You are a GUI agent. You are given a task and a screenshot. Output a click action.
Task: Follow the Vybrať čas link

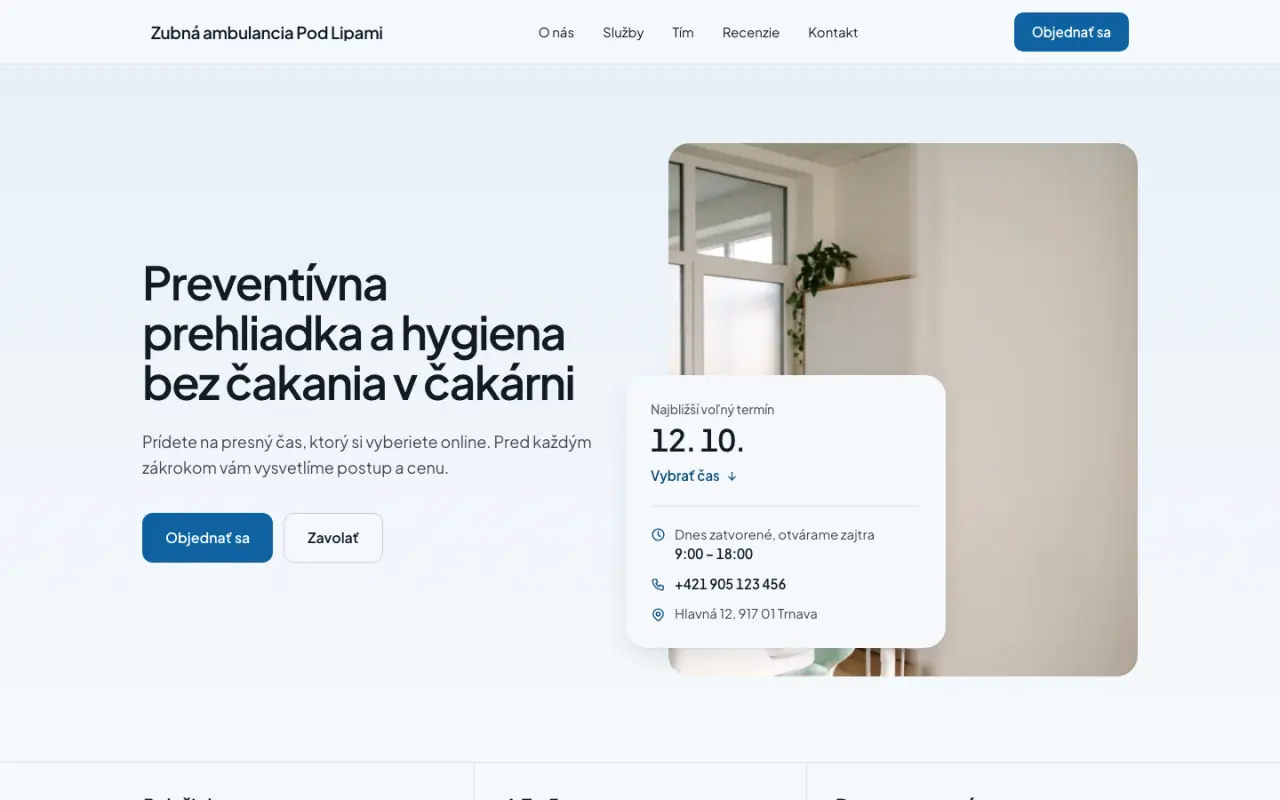pos(694,476)
